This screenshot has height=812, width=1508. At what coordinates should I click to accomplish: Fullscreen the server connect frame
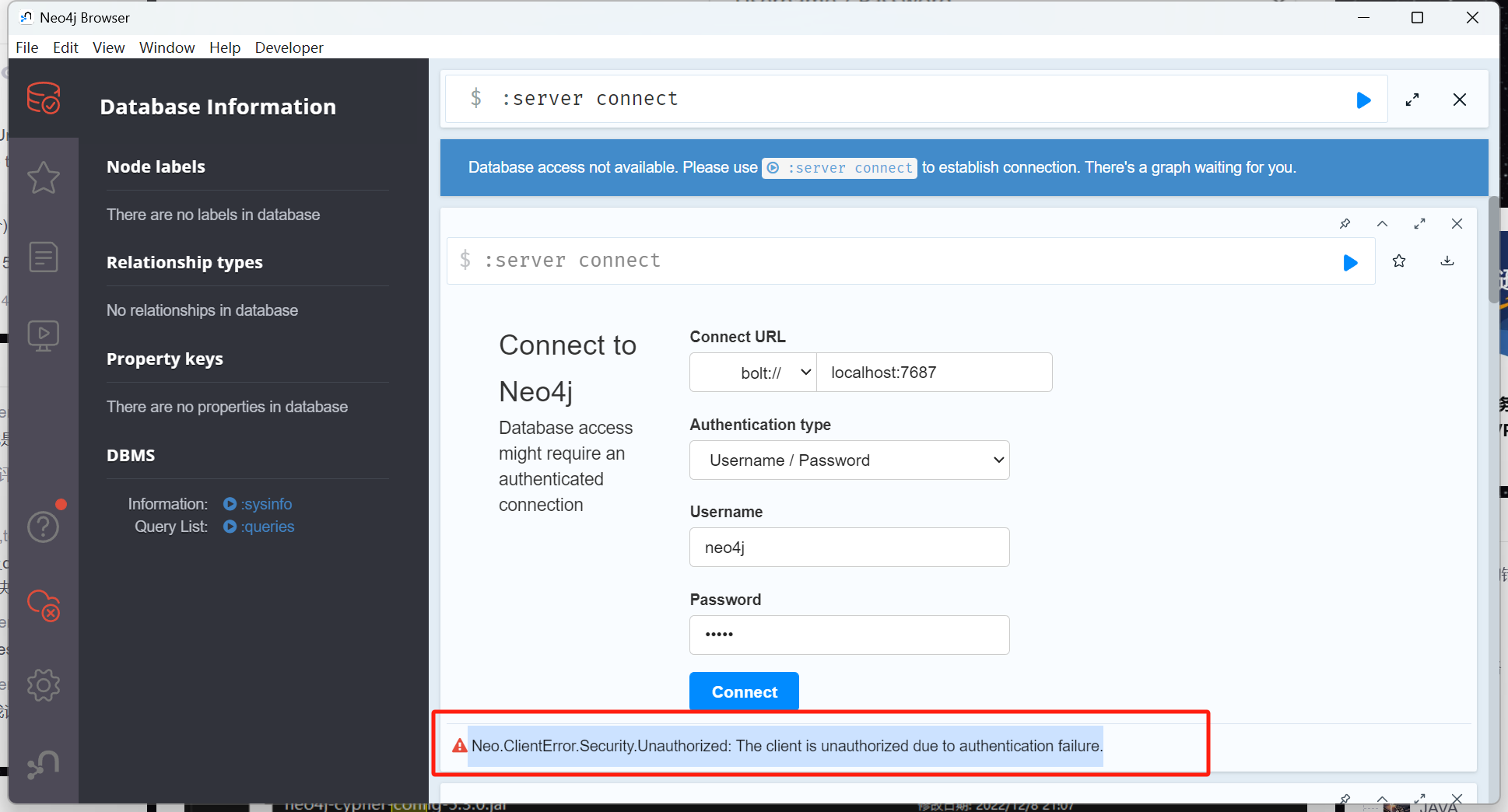tap(1419, 224)
